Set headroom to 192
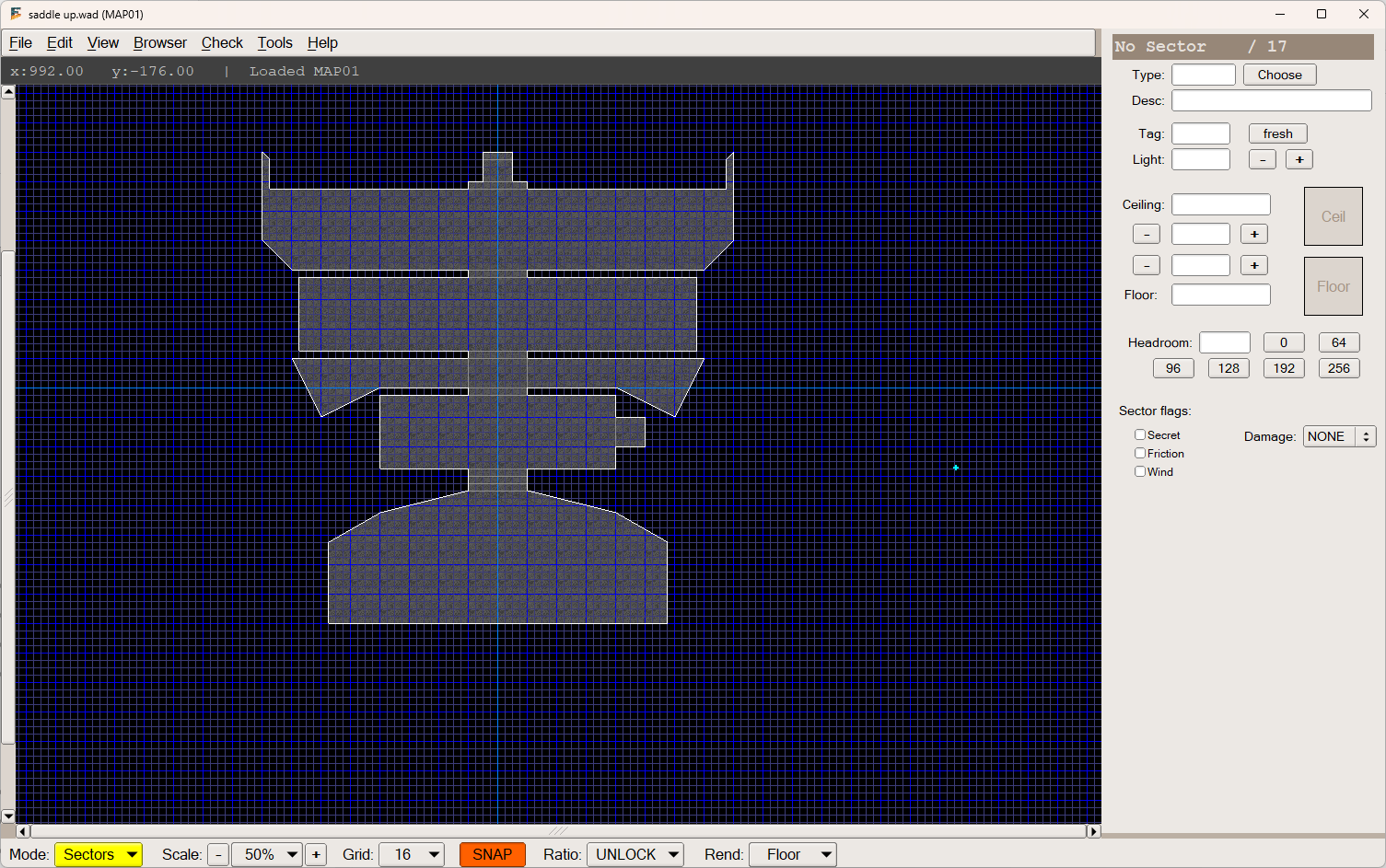 coord(1284,368)
